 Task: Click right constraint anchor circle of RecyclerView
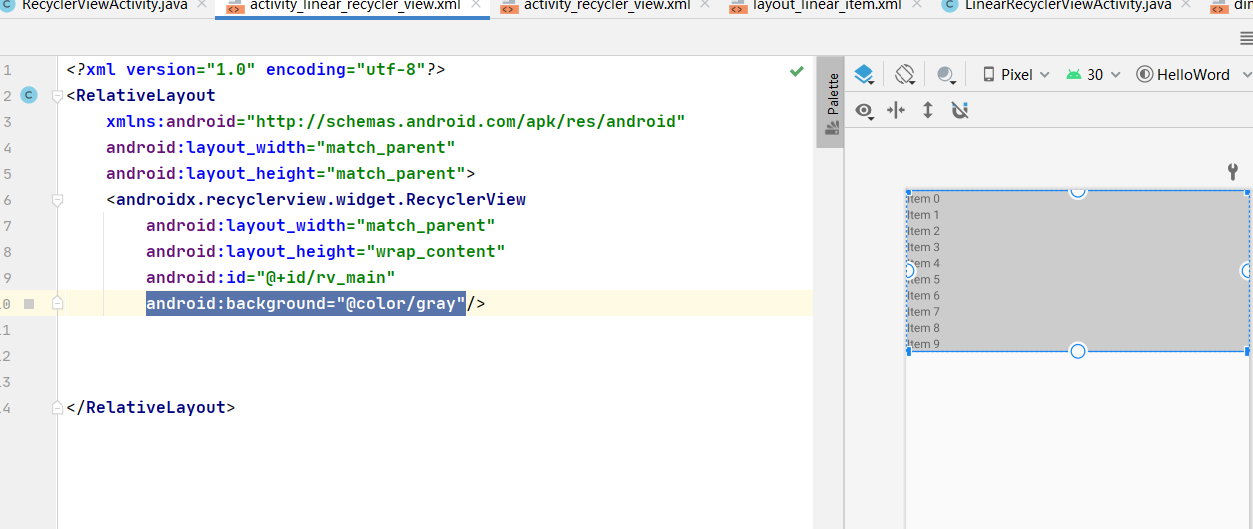tap(1247, 271)
